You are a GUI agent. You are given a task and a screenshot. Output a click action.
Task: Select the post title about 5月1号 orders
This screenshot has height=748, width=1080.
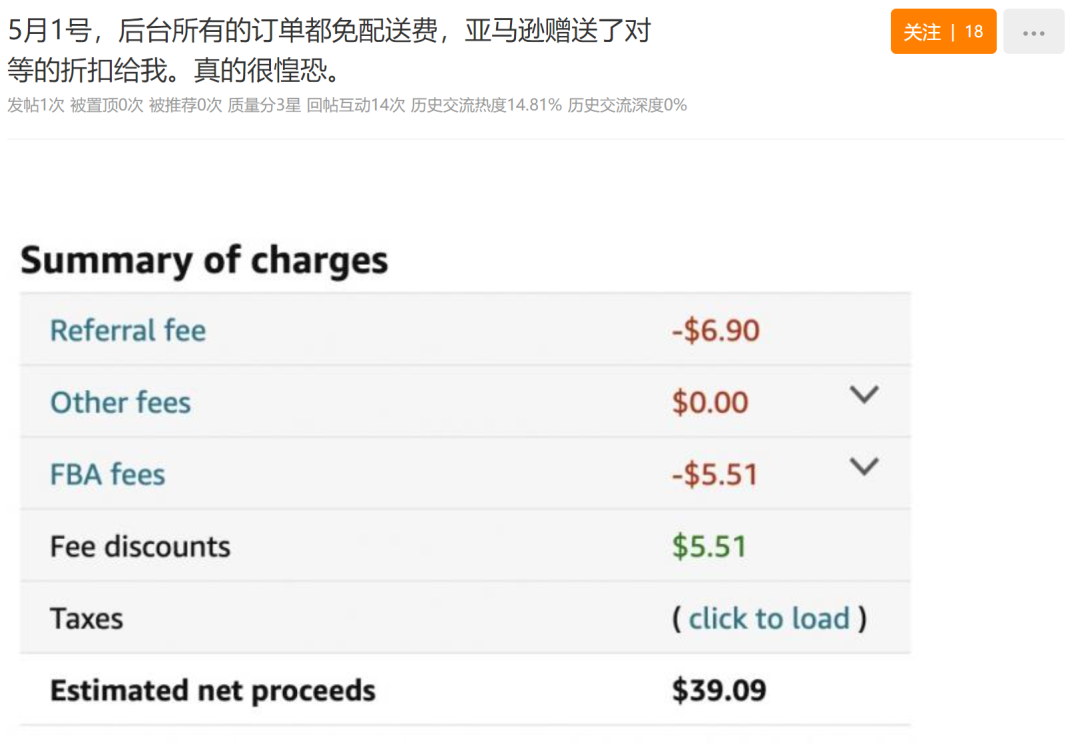pos(329,50)
